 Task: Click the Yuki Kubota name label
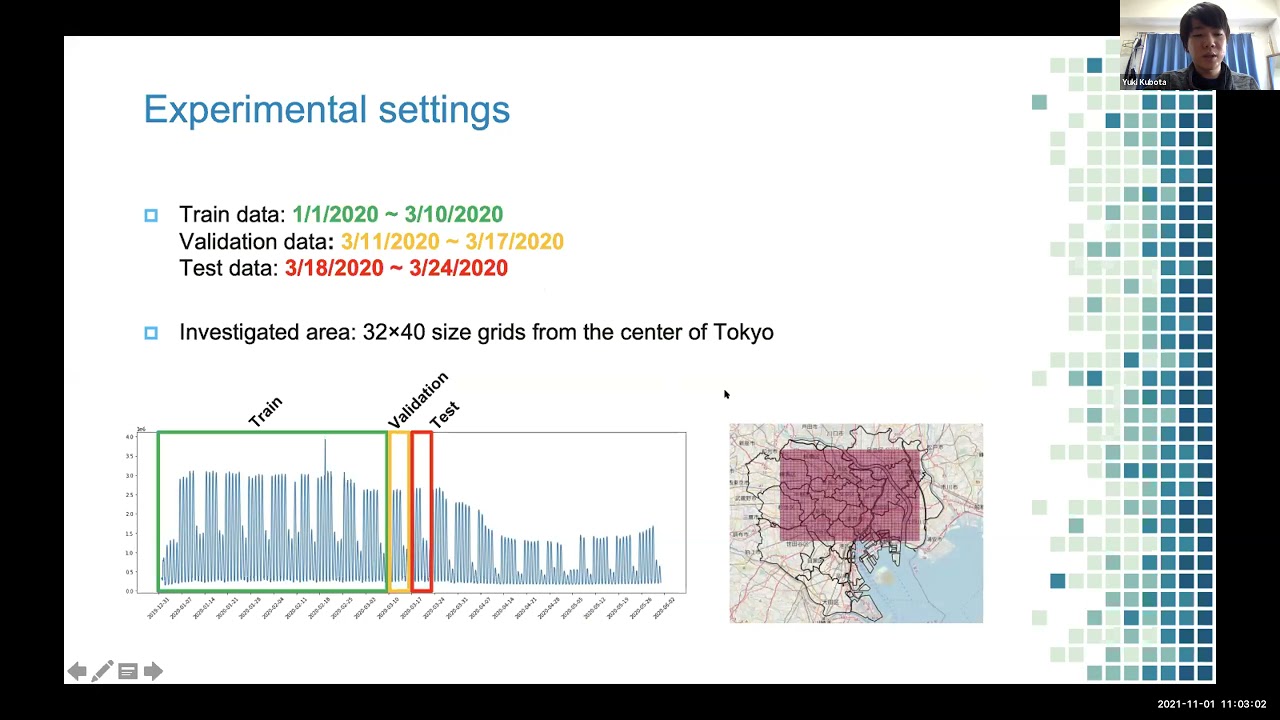click(x=1144, y=82)
